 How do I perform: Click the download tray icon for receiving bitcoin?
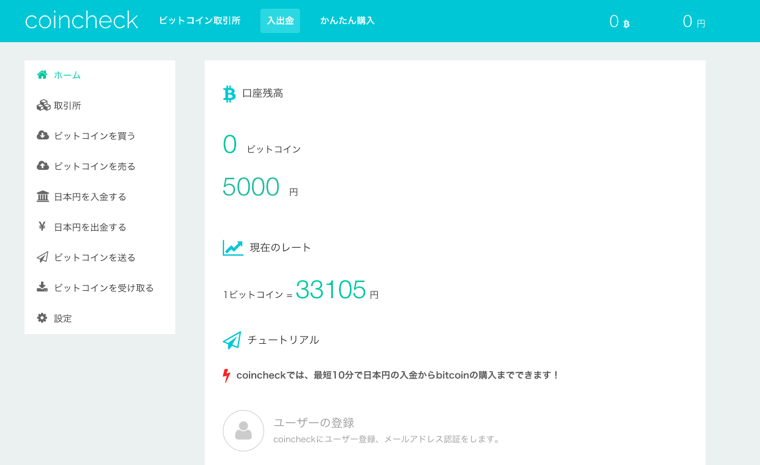pyautogui.click(x=42, y=287)
